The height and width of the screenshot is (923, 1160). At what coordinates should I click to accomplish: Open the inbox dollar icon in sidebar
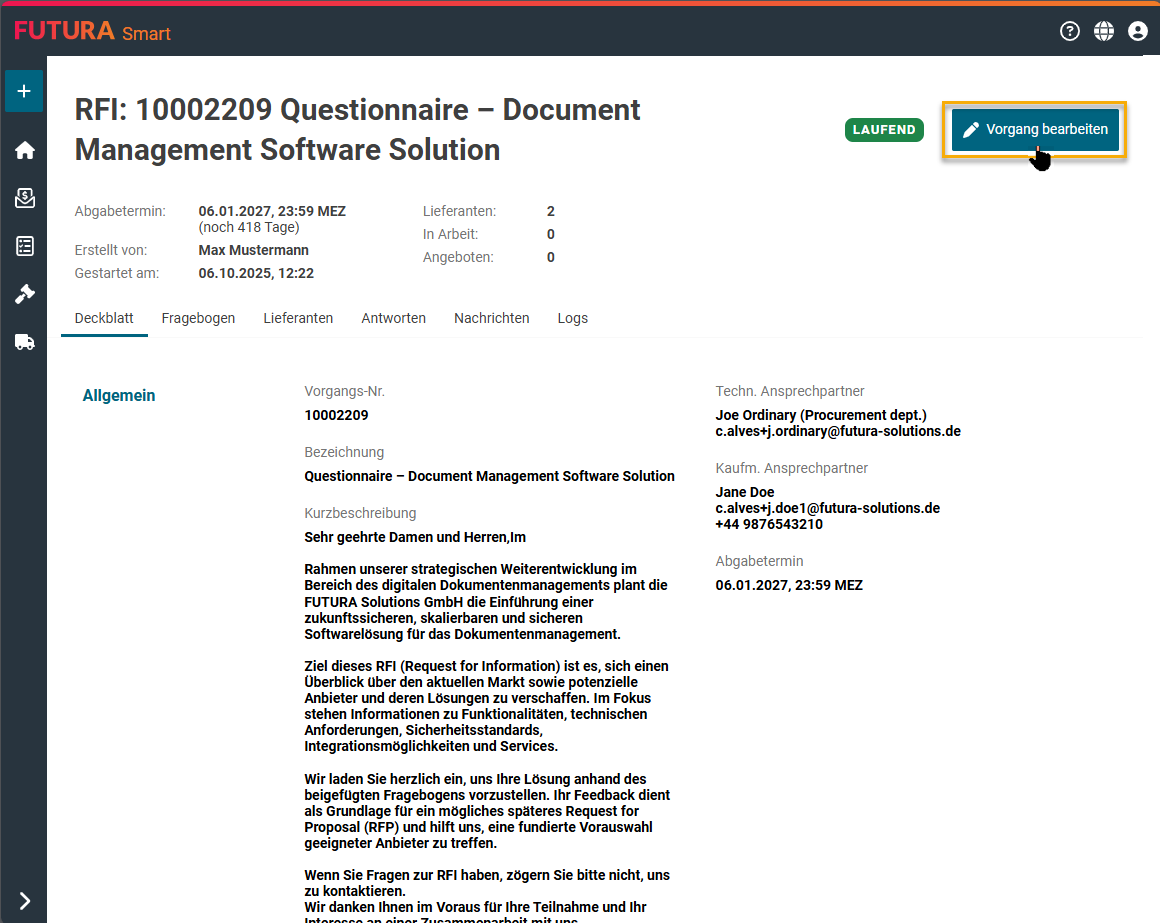24,198
